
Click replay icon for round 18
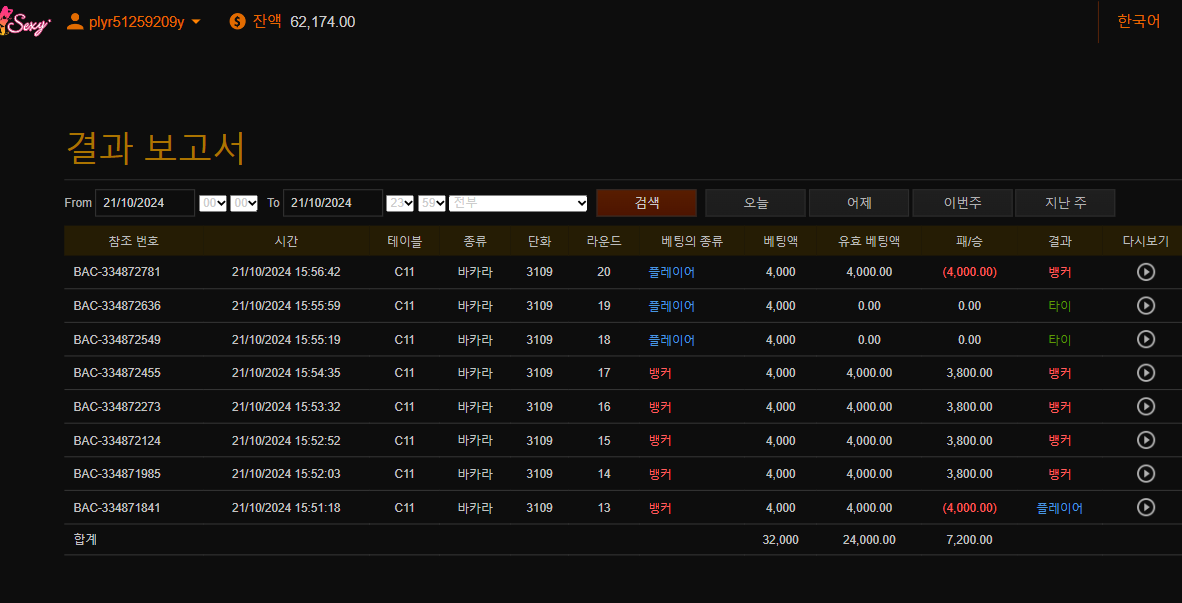pyautogui.click(x=1146, y=340)
